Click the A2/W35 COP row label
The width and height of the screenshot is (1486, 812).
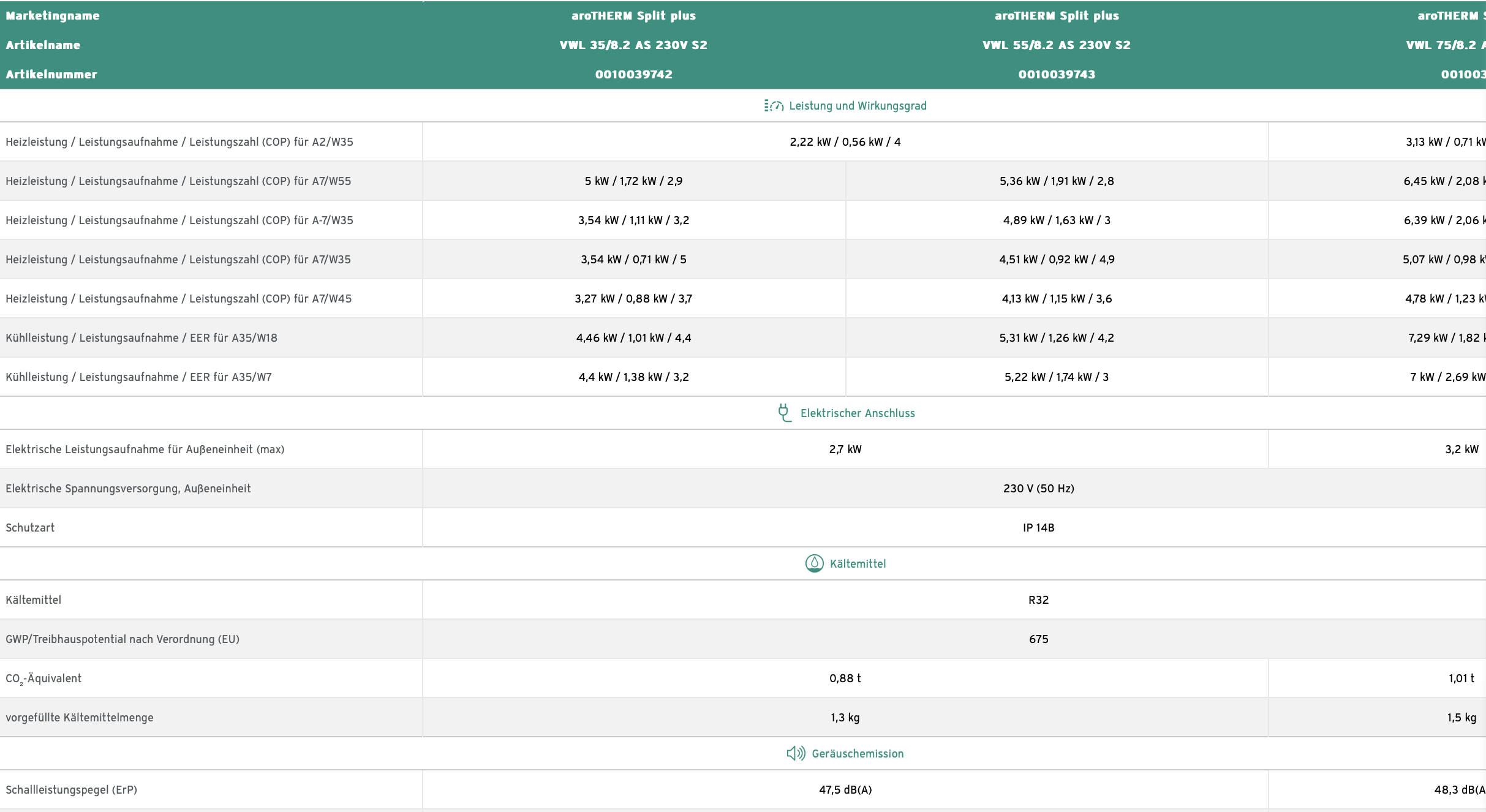pos(179,142)
